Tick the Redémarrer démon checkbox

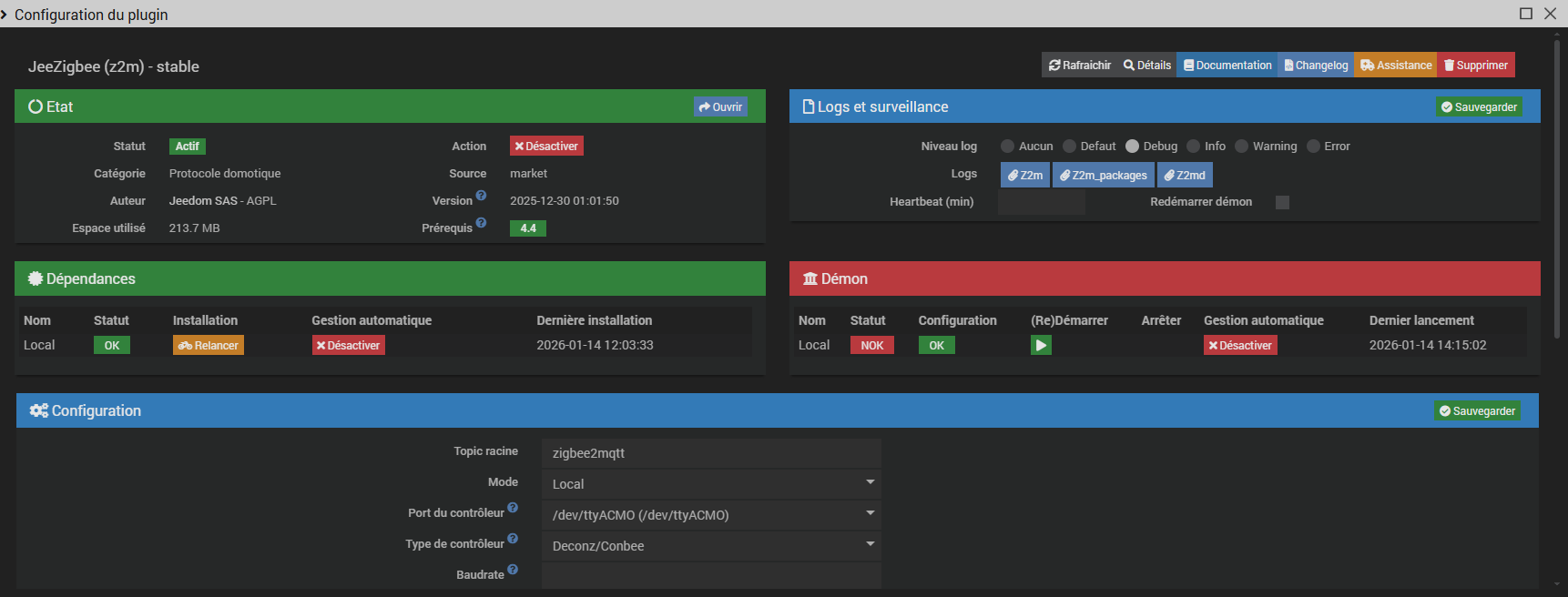[1282, 202]
